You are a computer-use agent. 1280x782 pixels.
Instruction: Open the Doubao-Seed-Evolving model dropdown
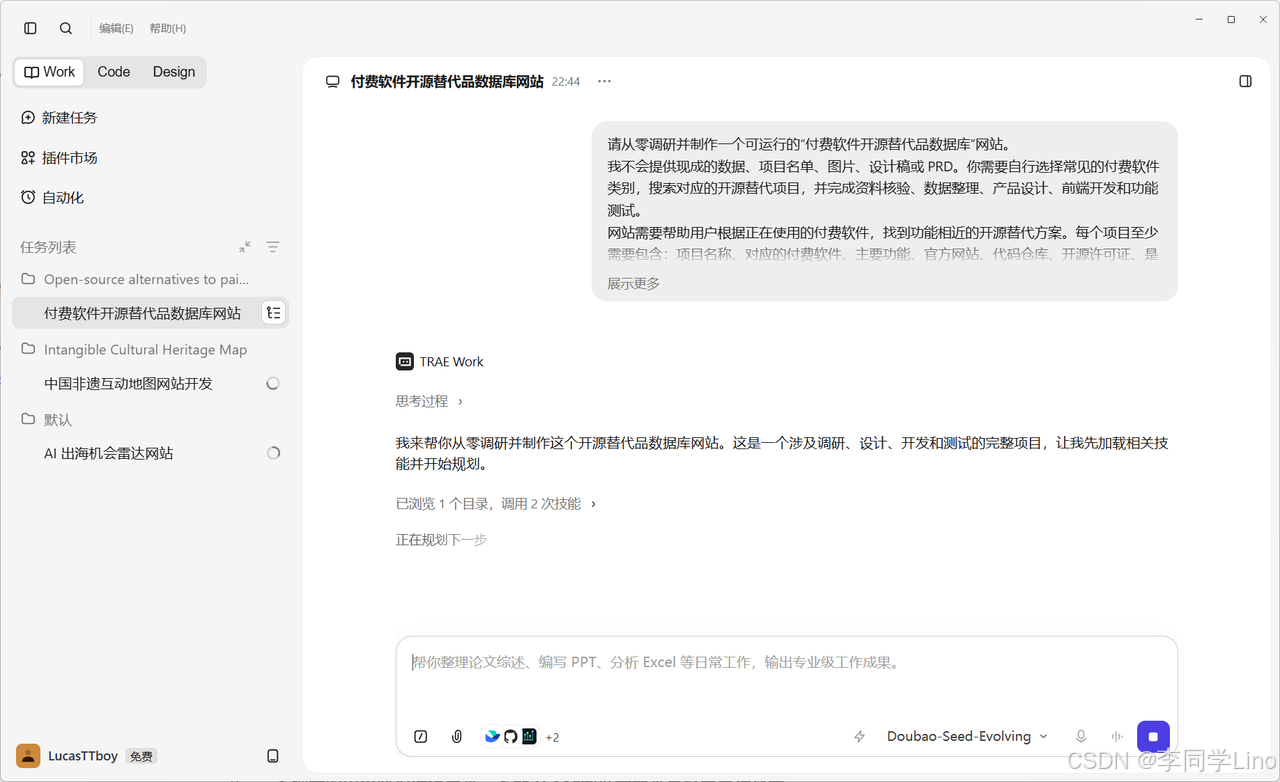(967, 737)
